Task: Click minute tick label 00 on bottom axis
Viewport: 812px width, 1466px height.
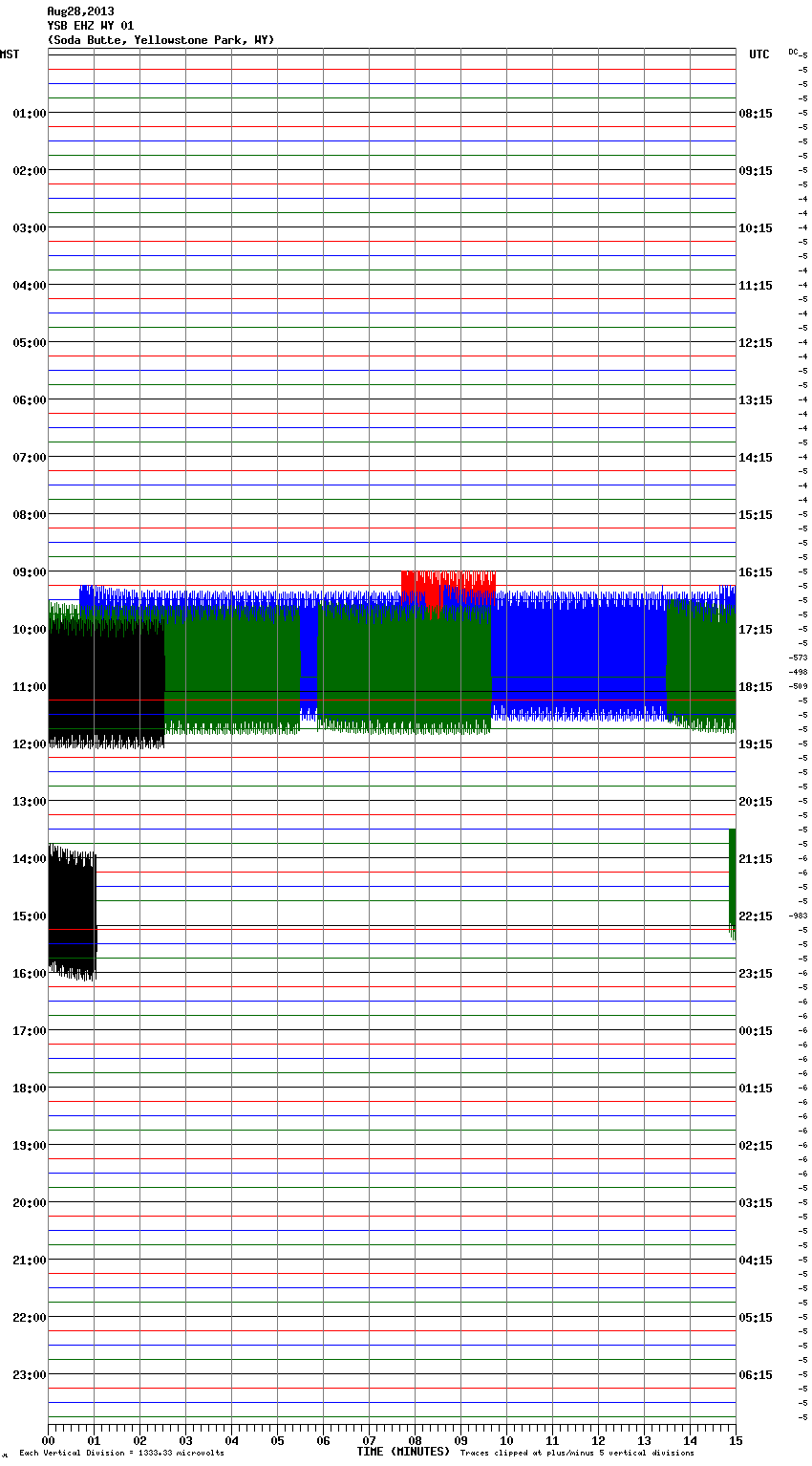Action: click(x=48, y=1440)
